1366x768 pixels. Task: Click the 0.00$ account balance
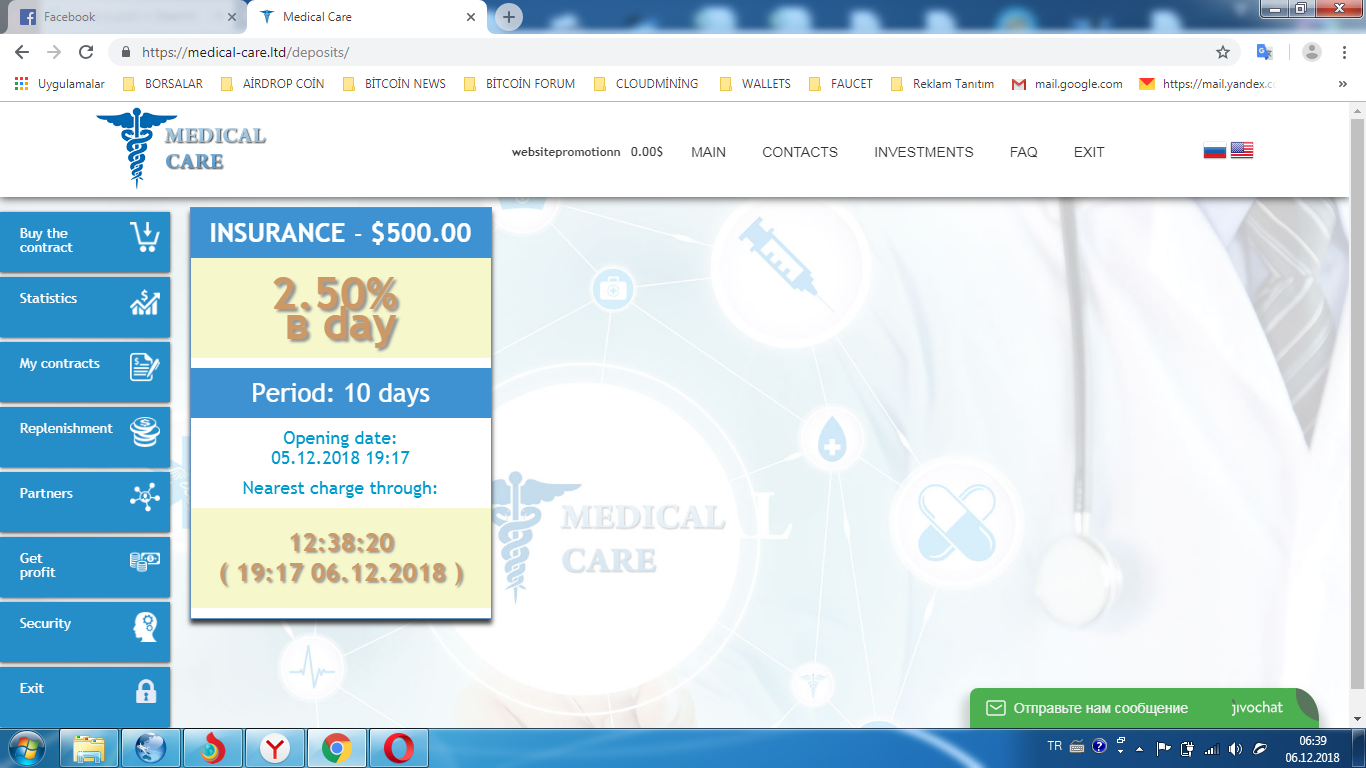point(647,152)
